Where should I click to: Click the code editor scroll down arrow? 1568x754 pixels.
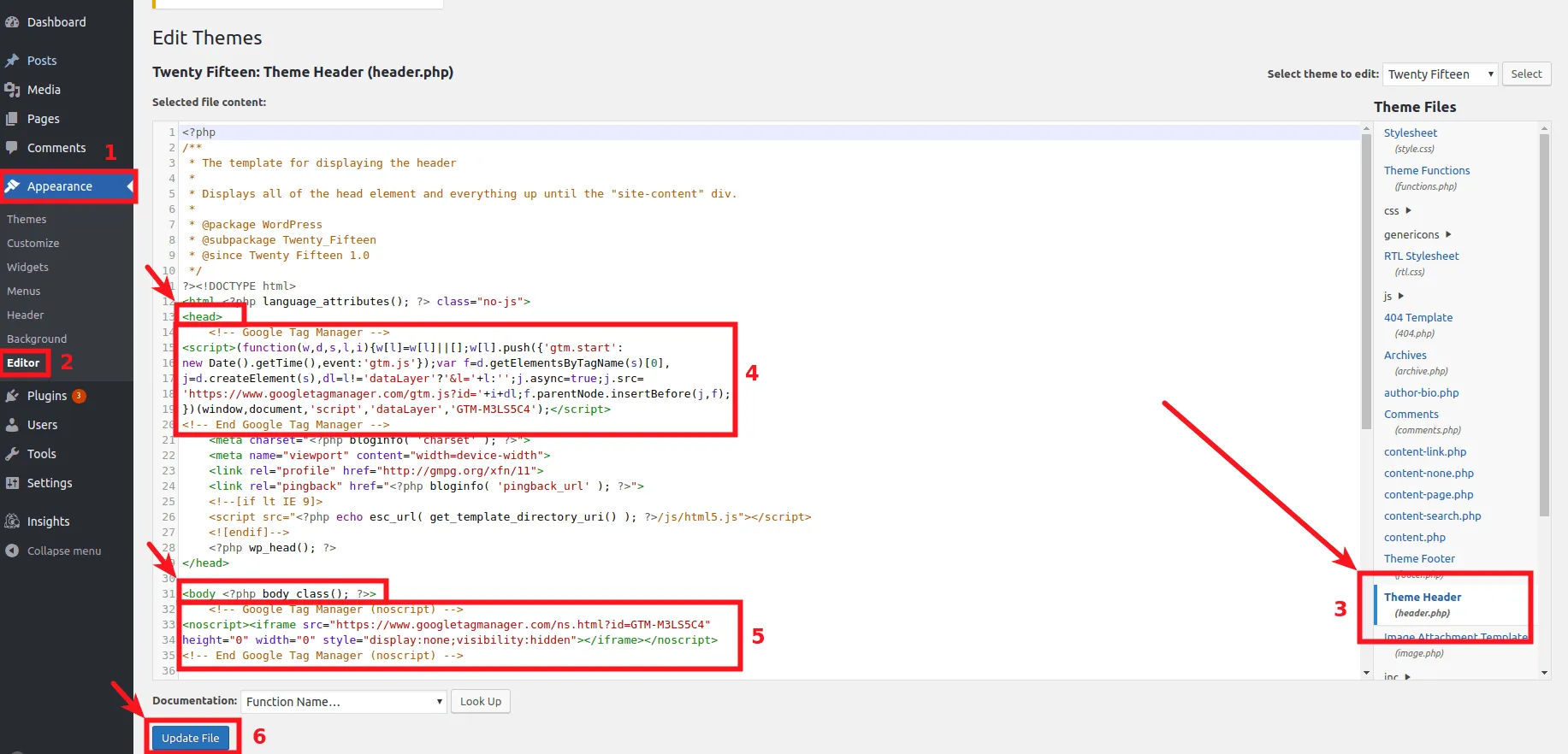pyautogui.click(x=1366, y=674)
